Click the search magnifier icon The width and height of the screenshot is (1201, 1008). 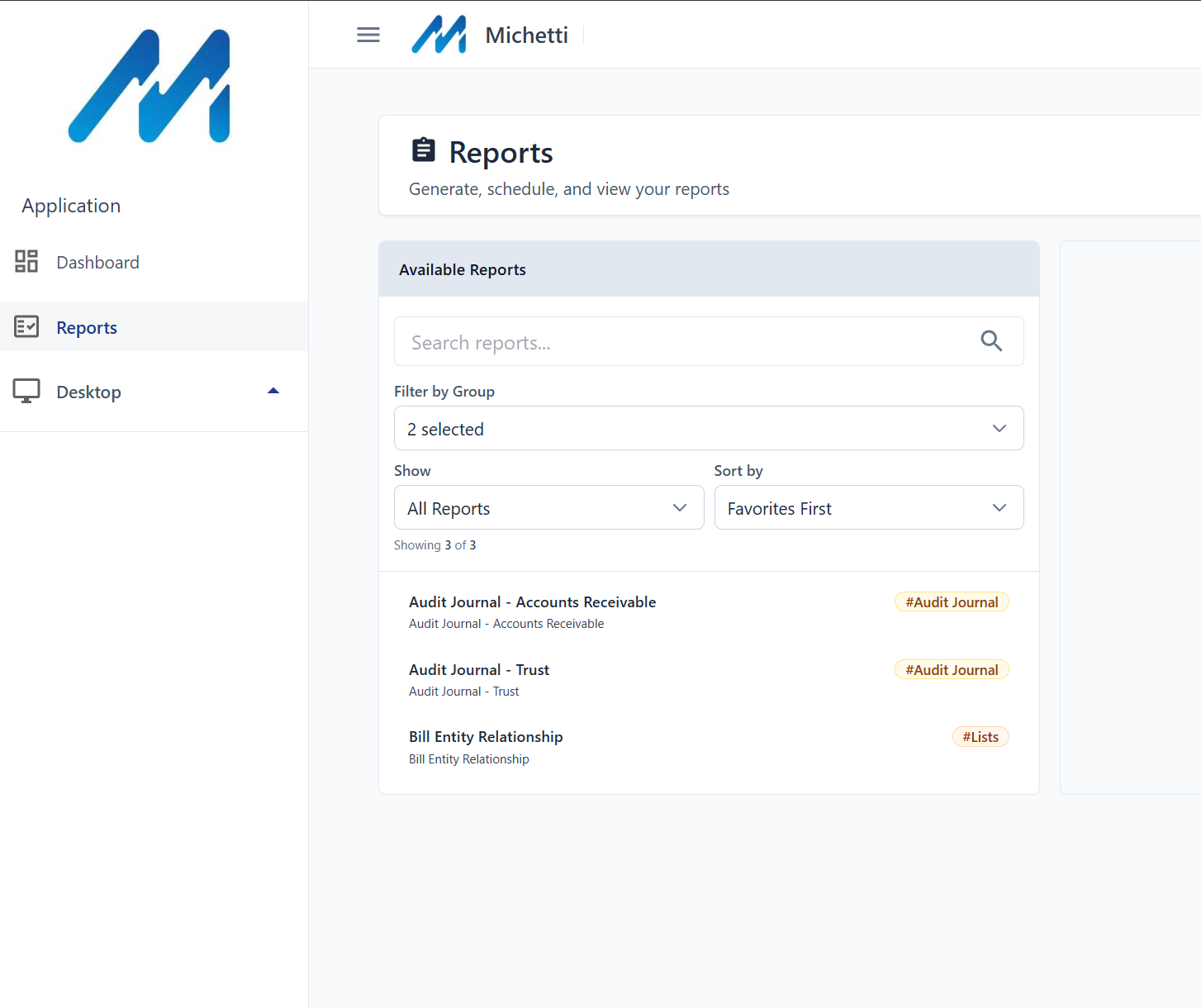pyautogui.click(x=991, y=341)
